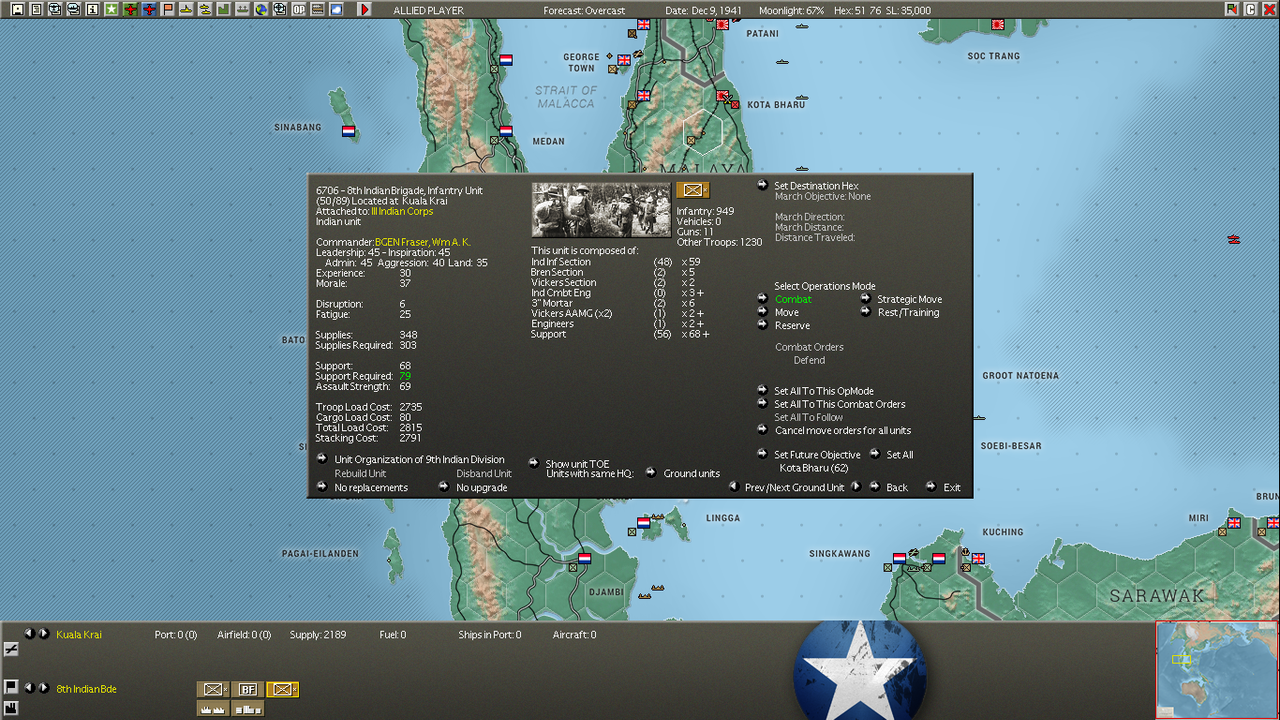
Task: Click the information 'i' toolbar icon
Action: (92, 9)
